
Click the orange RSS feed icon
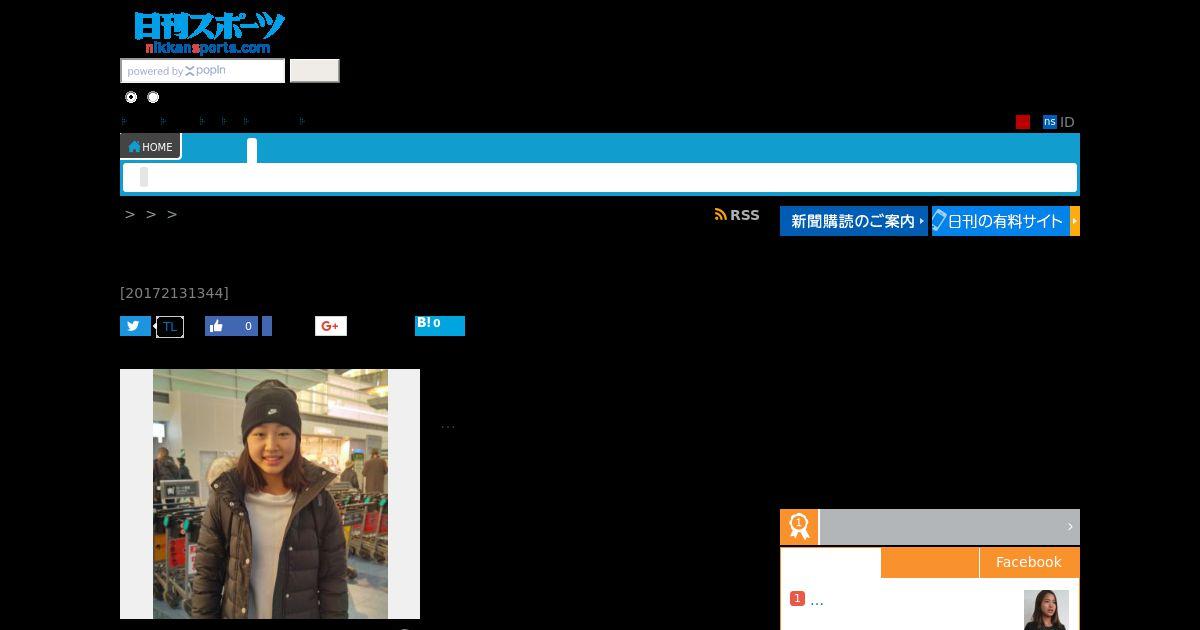coord(720,215)
